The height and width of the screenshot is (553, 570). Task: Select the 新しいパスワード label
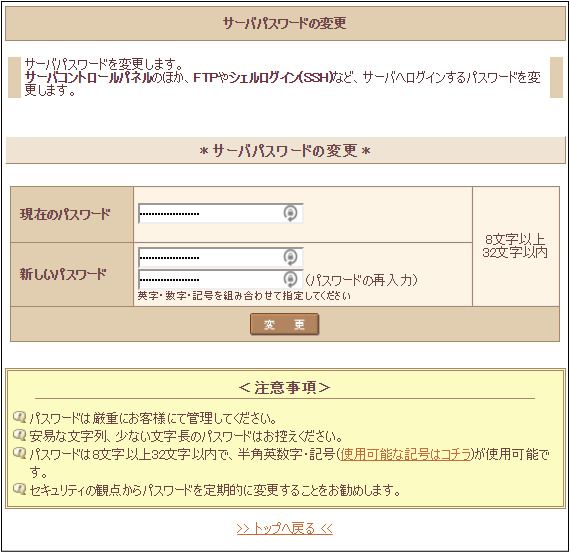pyautogui.click(x=63, y=274)
